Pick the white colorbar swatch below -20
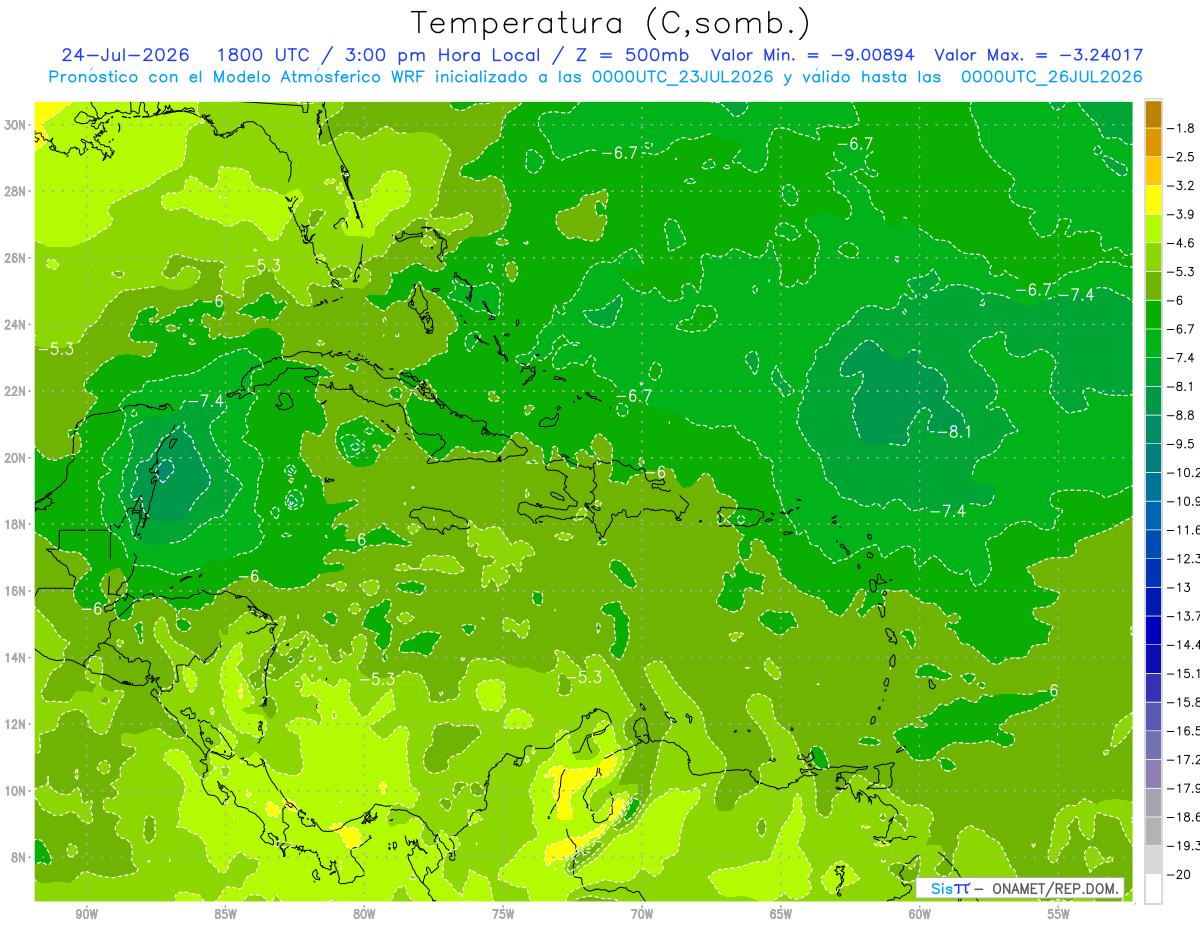The width and height of the screenshot is (1200, 927). [x=1153, y=889]
